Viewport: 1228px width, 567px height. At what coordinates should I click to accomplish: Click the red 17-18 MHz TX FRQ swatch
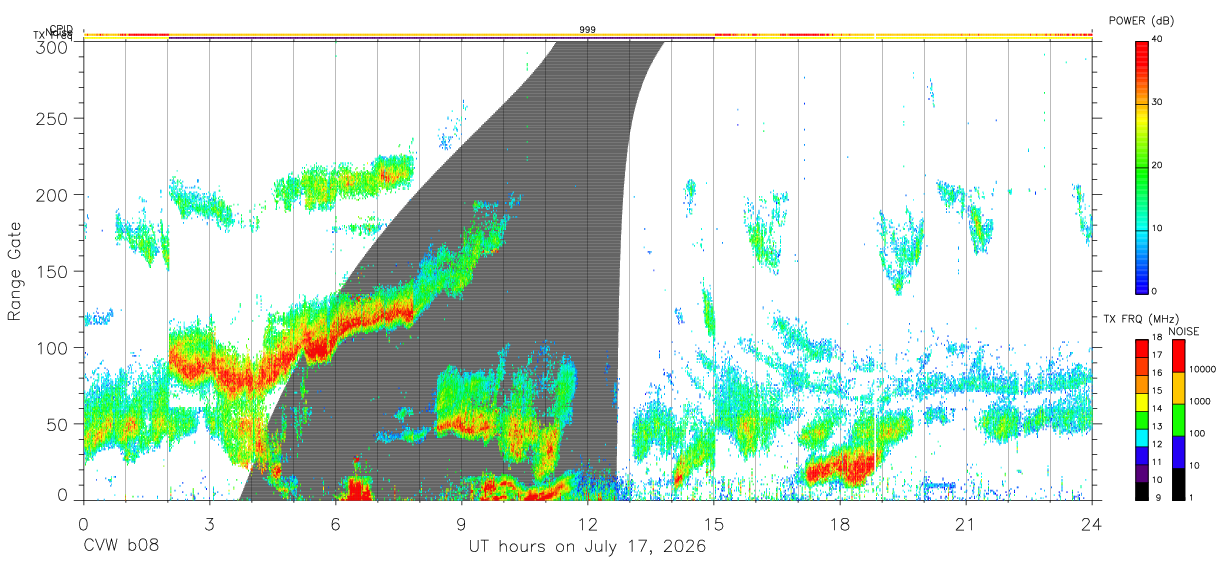coord(1141,348)
